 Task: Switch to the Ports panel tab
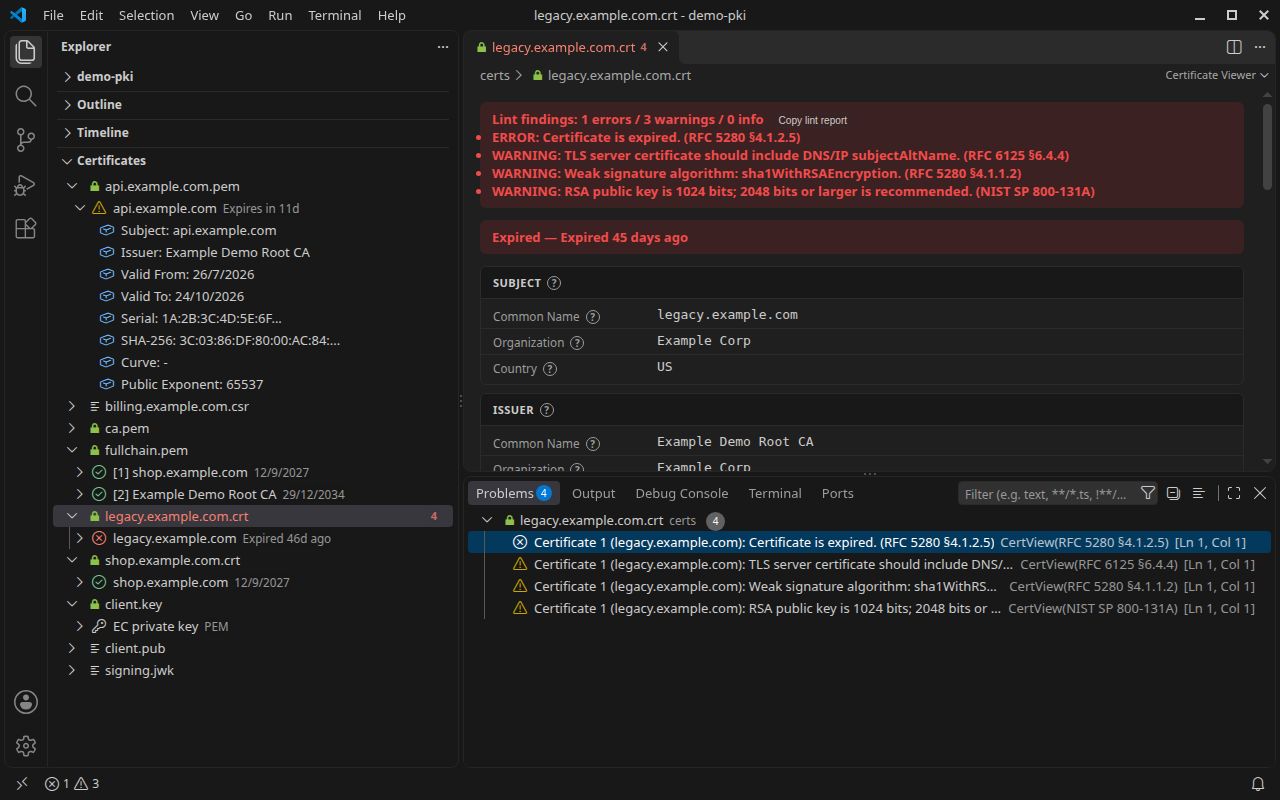pyautogui.click(x=838, y=493)
